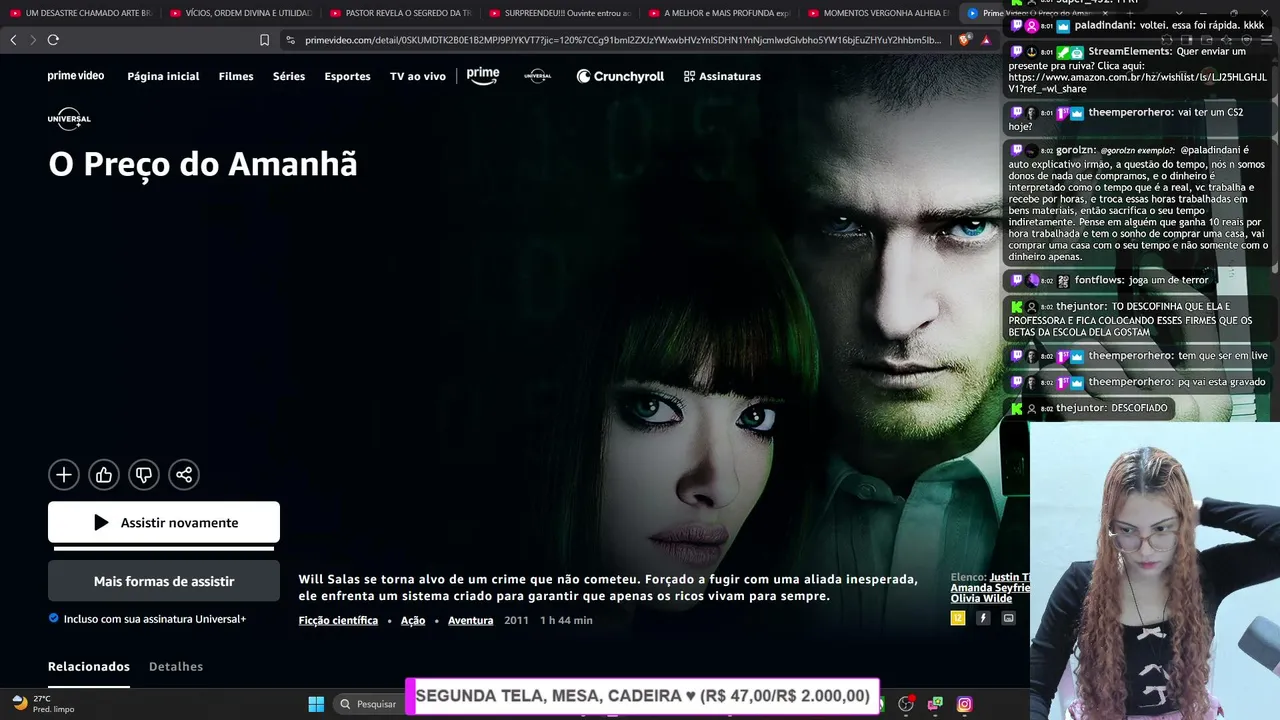Click the donation goal banner 'SEGUNDA TELA, MESA, CADEIRA'

pyautogui.click(x=642, y=696)
